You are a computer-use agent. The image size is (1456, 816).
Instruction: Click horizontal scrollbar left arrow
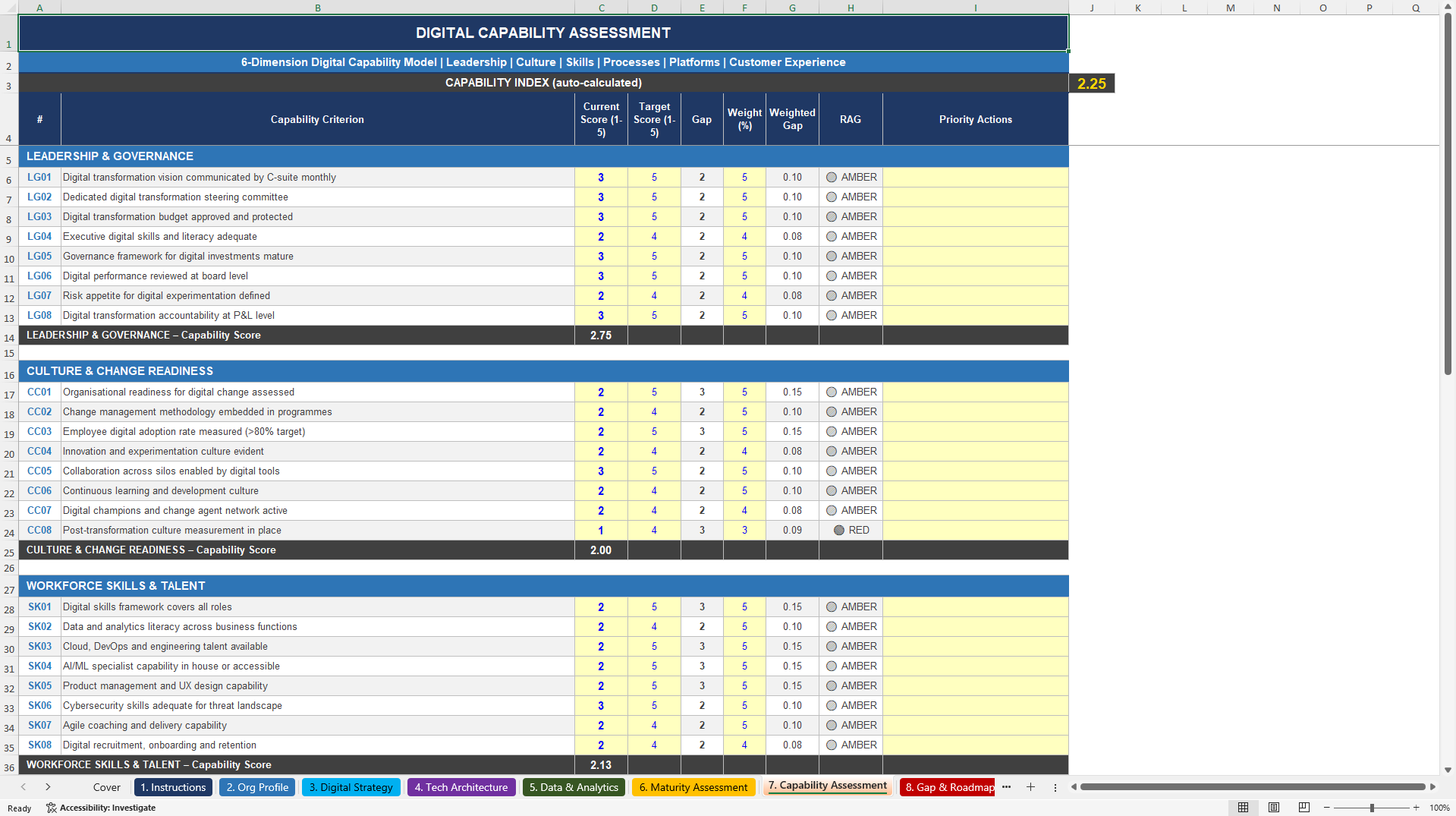tap(1074, 787)
